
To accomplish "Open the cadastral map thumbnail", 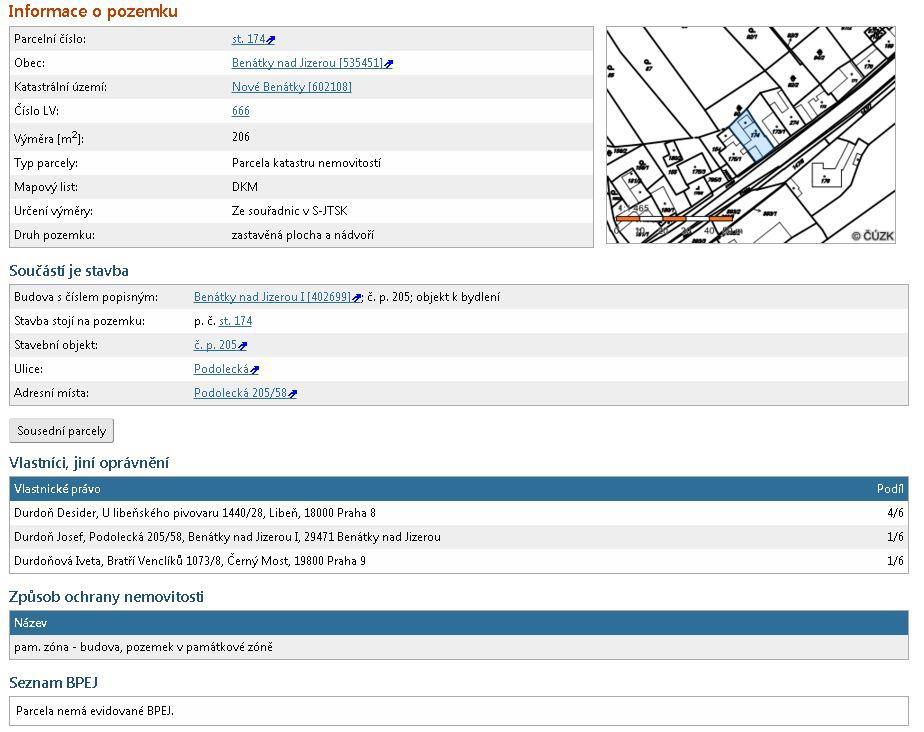I will coord(751,135).
